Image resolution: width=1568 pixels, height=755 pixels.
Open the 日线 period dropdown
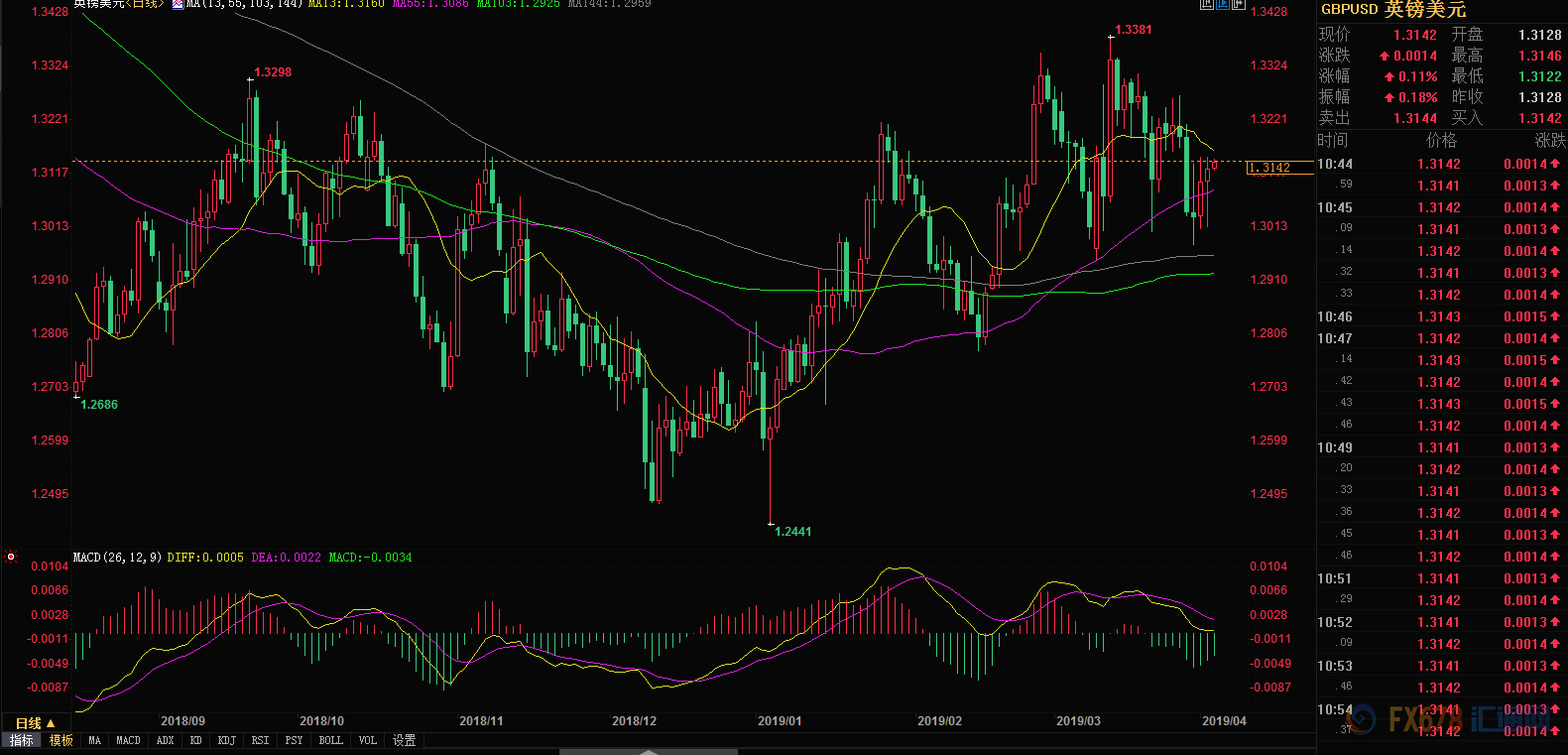tap(35, 723)
